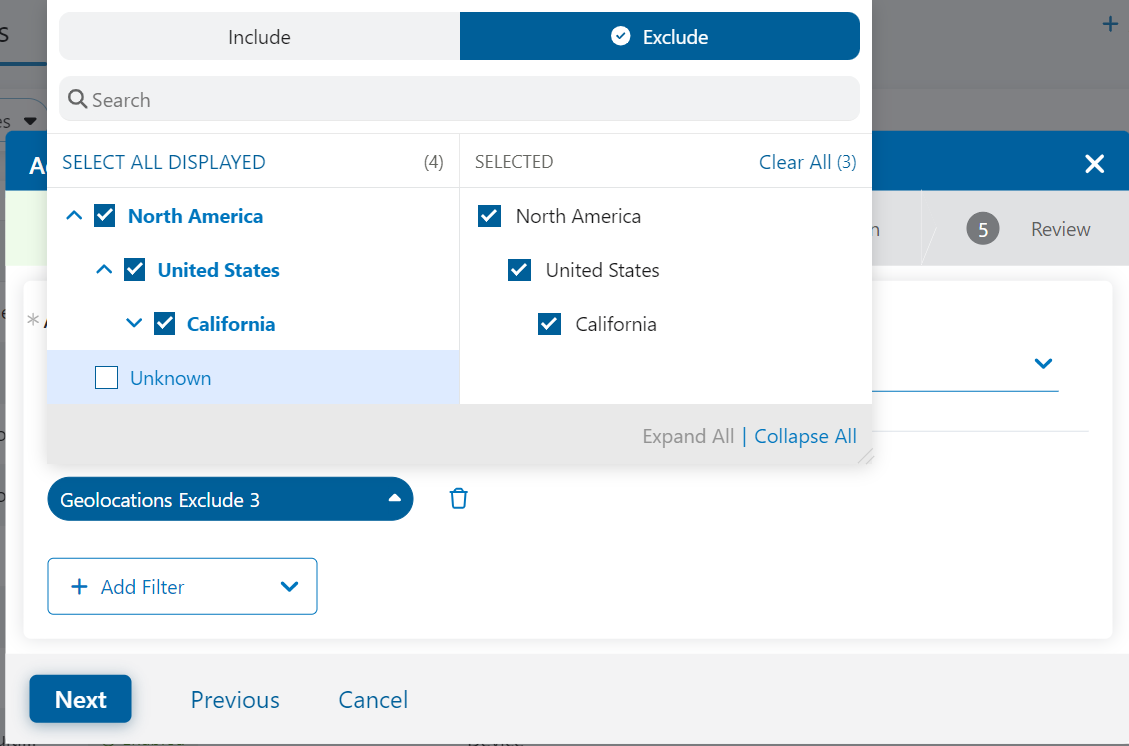Collapse the North America tree node
Image resolution: width=1129 pixels, height=746 pixels.
pos(74,216)
